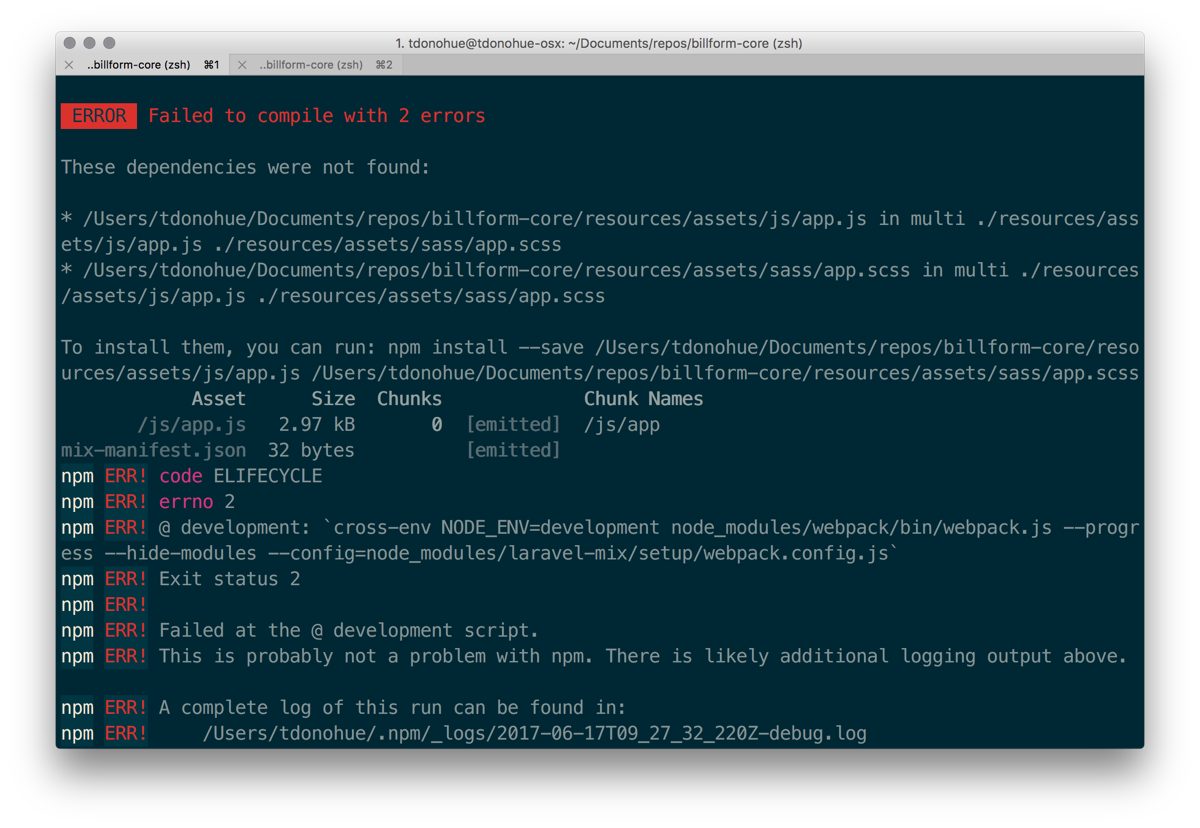The width and height of the screenshot is (1200, 828).
Task: Click the red ERROR badge
Action: (x=99, y=116)
